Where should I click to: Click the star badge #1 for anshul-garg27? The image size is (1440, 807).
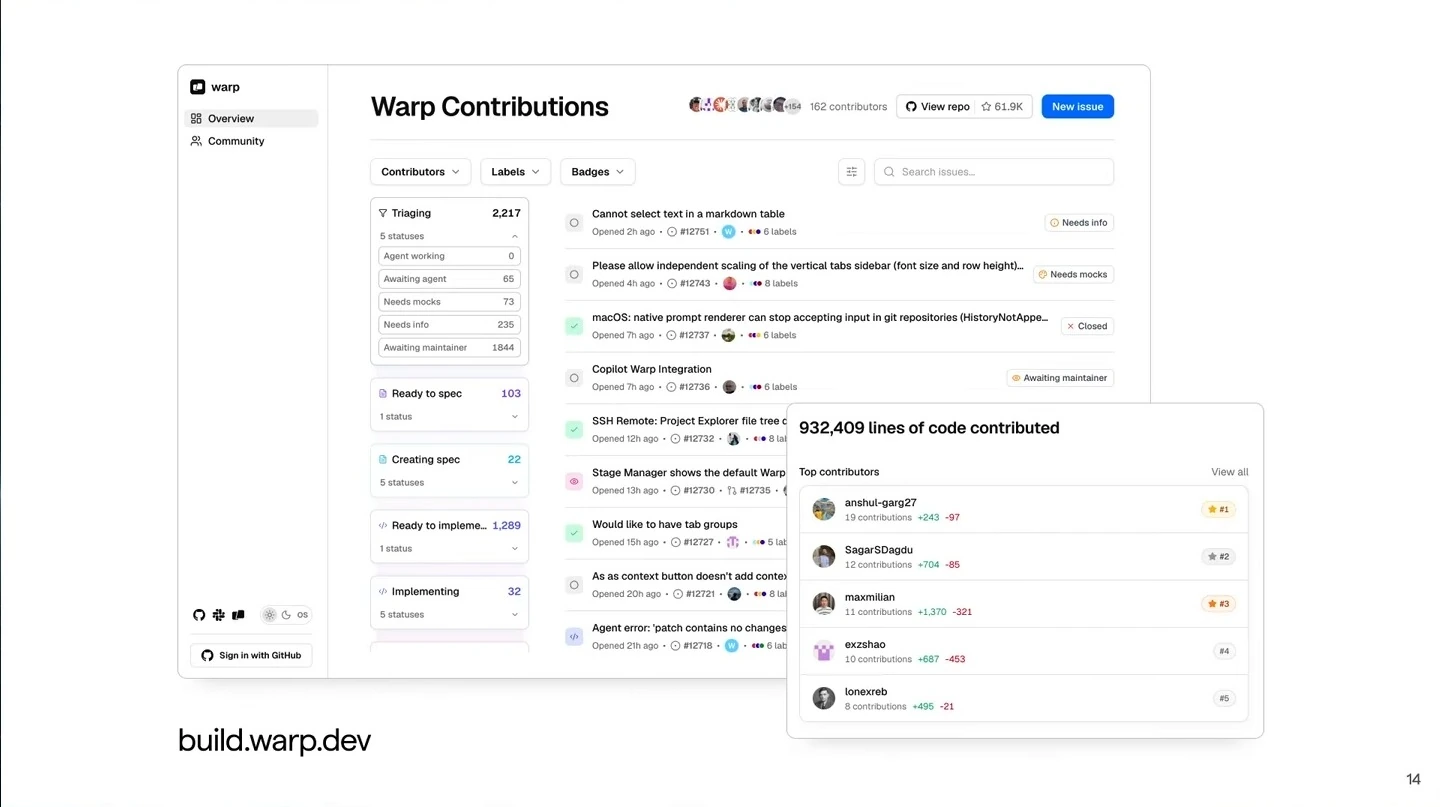pos(1219,509)
